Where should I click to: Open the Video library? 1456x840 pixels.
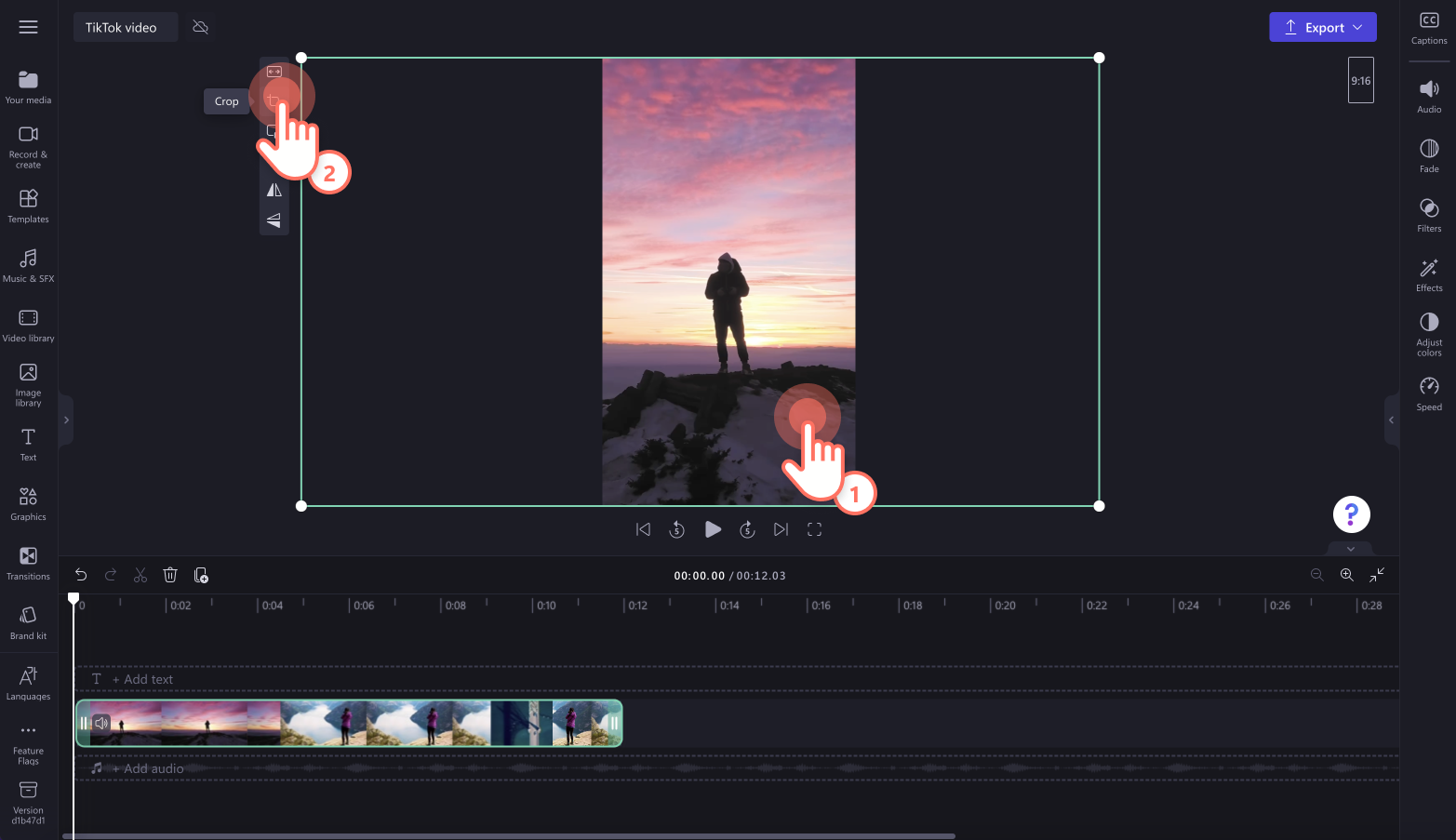pos(28,326)
